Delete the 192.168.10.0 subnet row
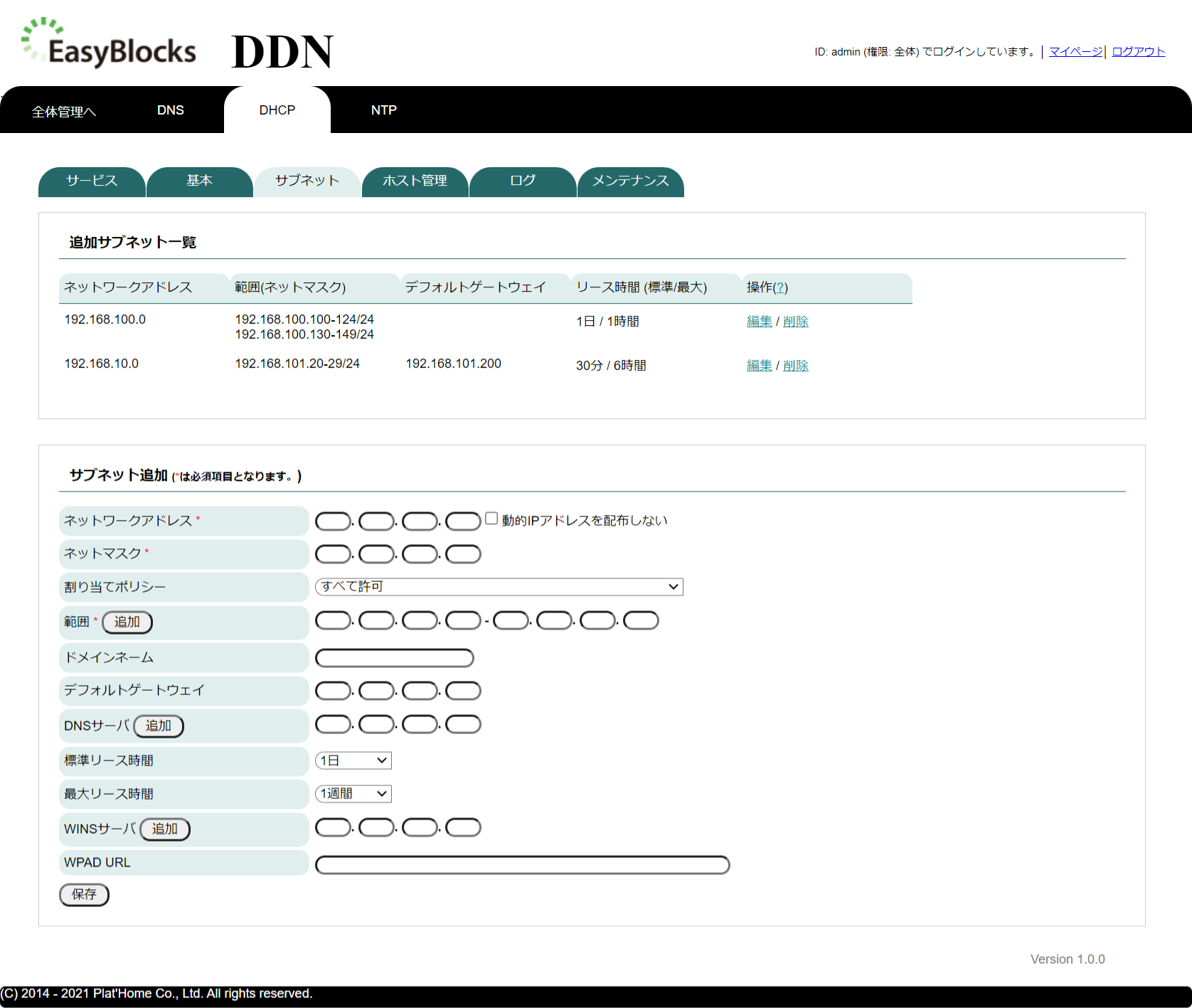This screenshot has width=1192, height=1008. (796, 366)
